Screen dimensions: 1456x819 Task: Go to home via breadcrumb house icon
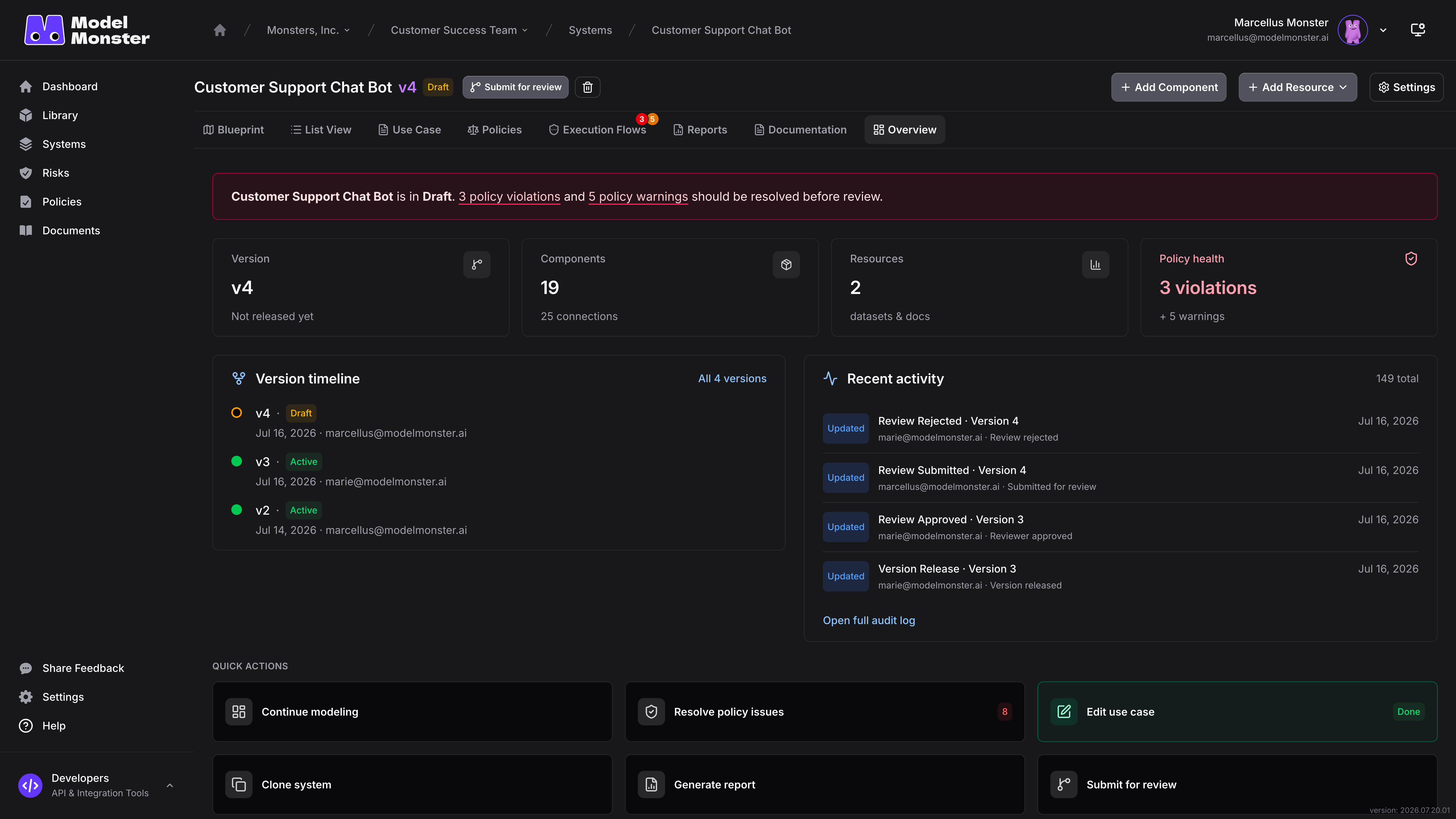pyautogui.click(x=220, y=30)
